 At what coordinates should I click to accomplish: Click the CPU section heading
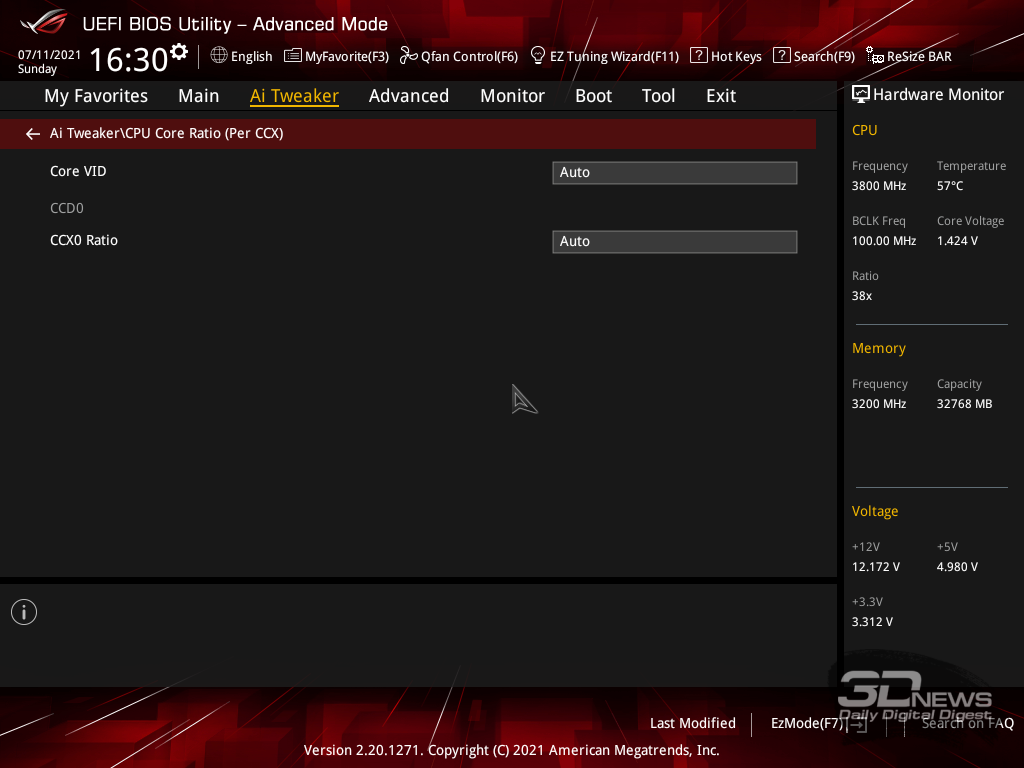865,130
